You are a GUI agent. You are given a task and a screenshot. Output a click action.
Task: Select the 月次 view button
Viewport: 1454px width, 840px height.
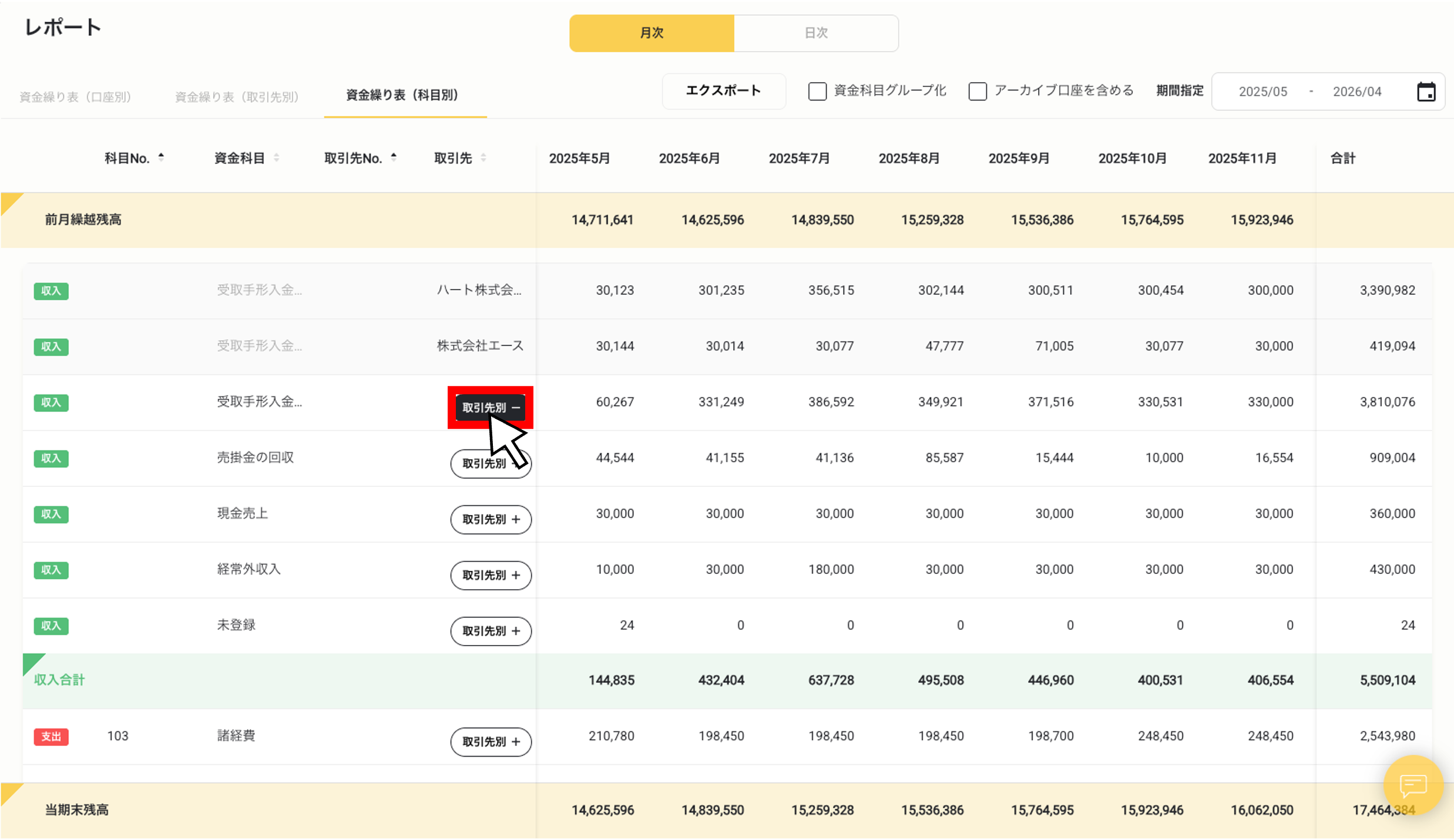652,33
